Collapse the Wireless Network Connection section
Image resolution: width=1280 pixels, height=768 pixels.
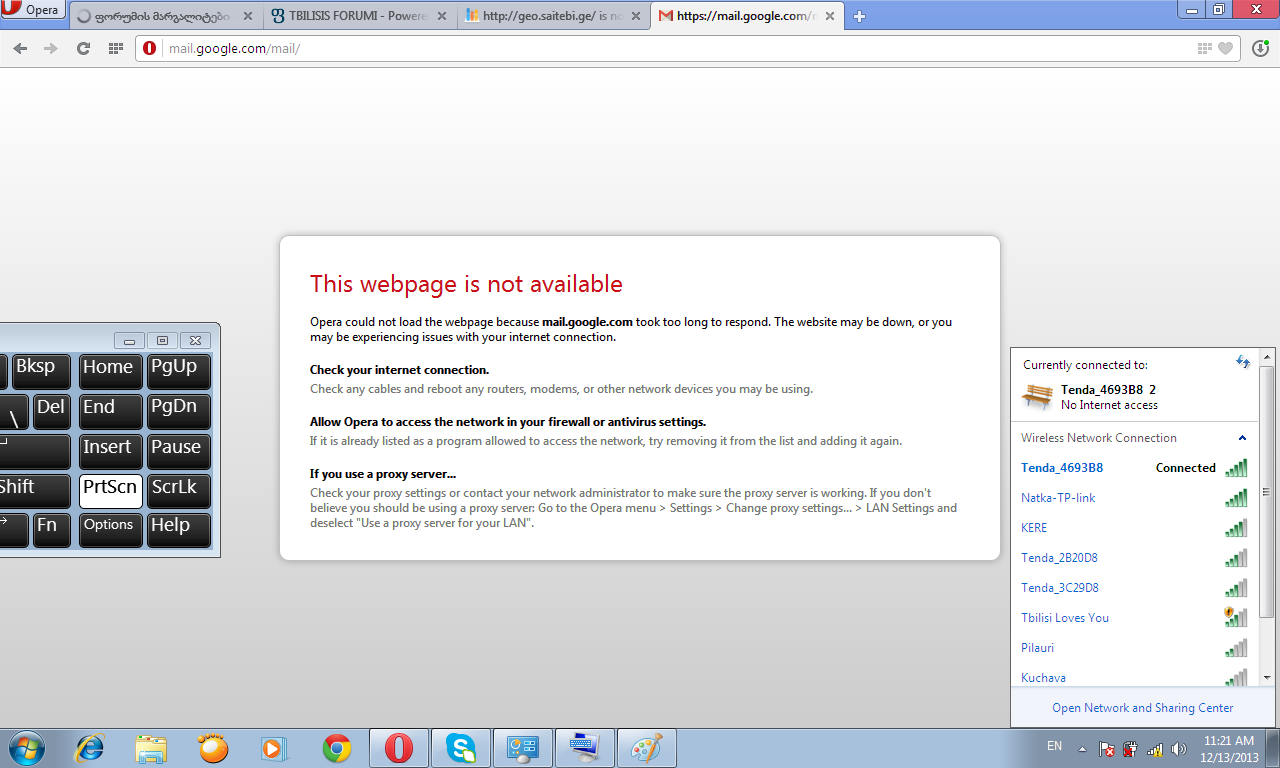point(1242,438)
